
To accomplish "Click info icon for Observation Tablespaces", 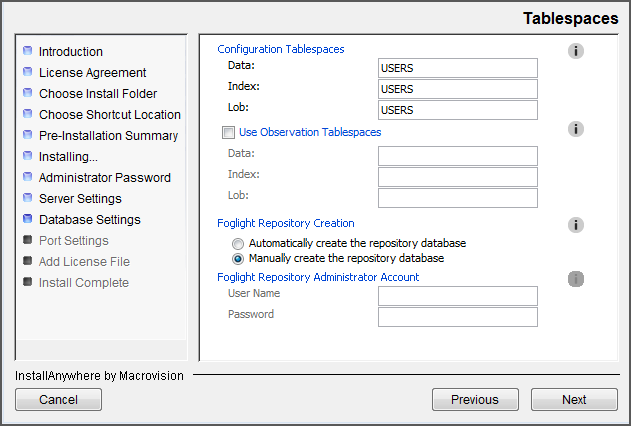I will (575, 129).
